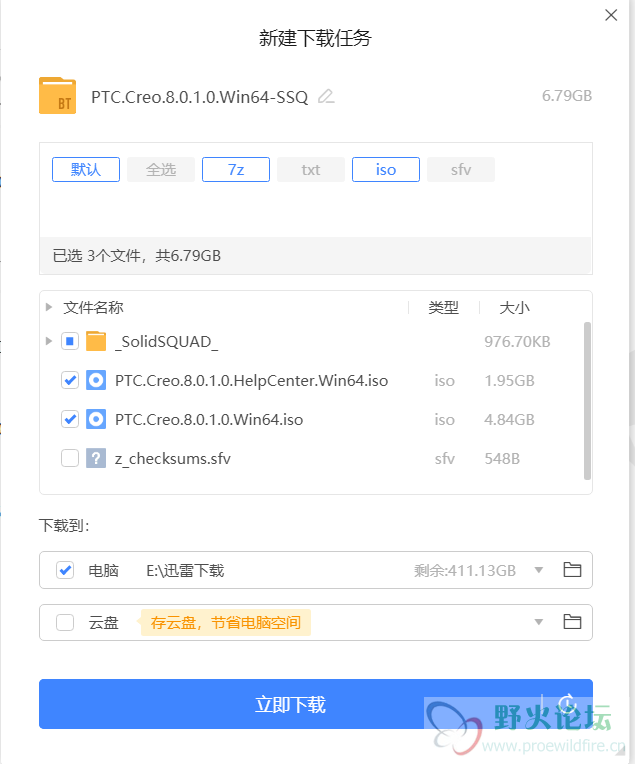Image resolution: width=635 pixels, height=764 pixels.
Task: Toggle the _SolidSQUAD_ folder checkbox
Action: pyautogui.click(x=70, y=341)
